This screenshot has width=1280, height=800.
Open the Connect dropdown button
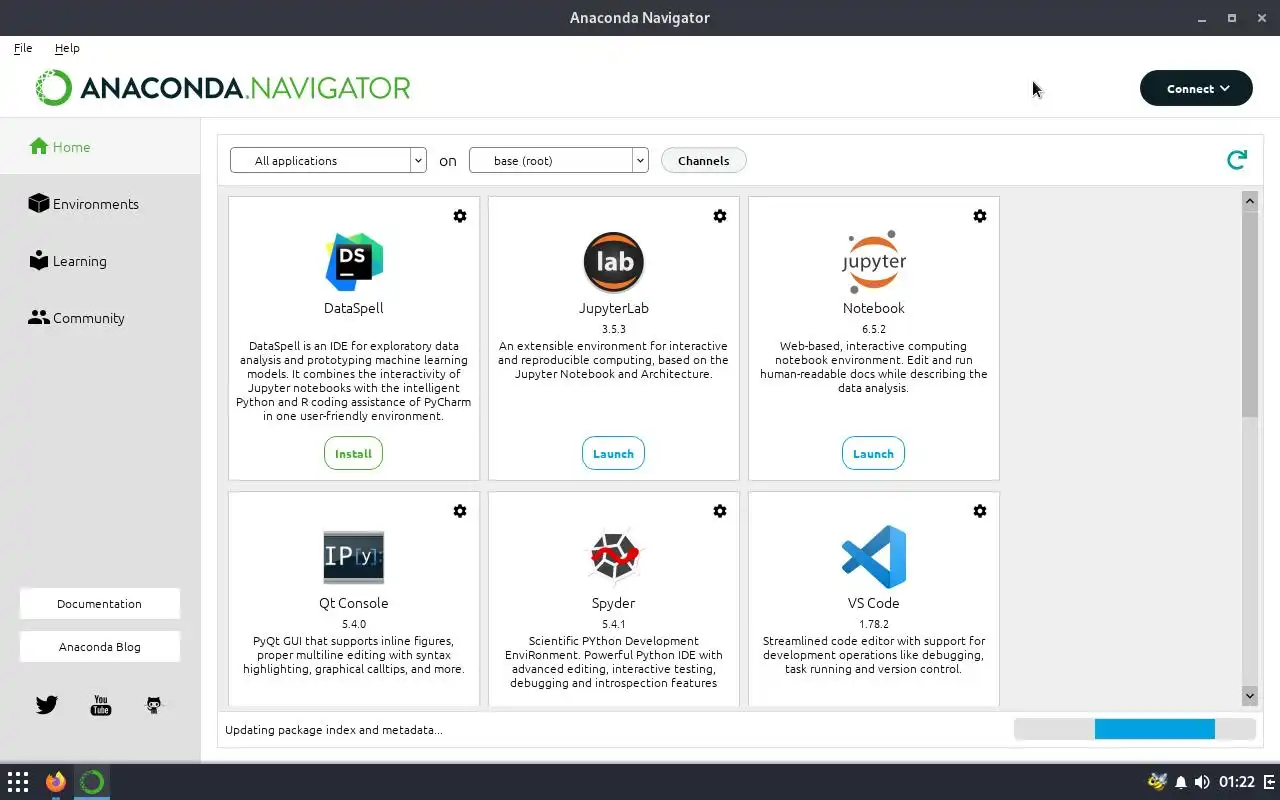click(x=1196, y=88)
